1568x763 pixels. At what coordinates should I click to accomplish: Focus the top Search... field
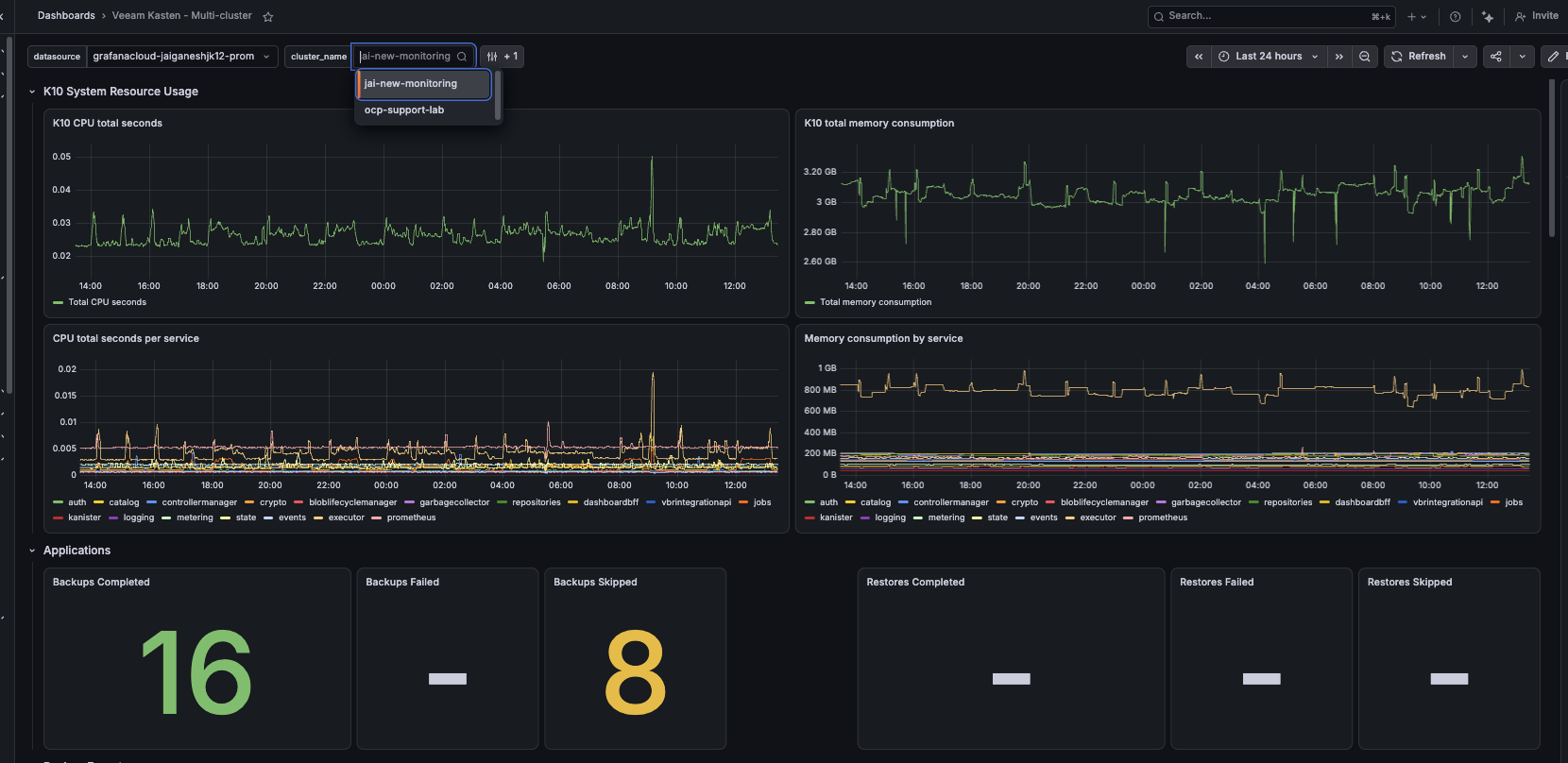pyautogui.click(x=1270, y=16)
